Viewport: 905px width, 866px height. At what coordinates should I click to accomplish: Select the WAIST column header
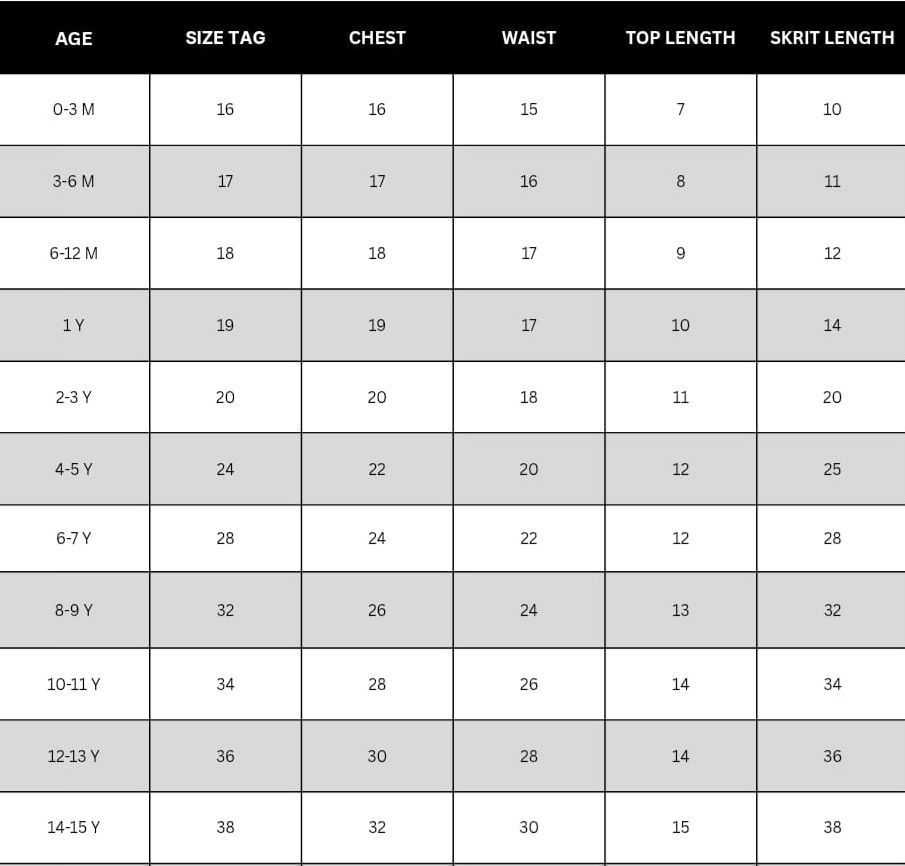(x=528, y=38)
